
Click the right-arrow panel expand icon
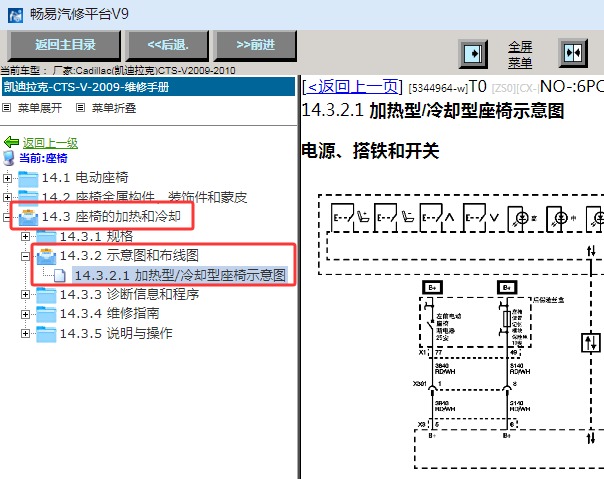point(473,53)
